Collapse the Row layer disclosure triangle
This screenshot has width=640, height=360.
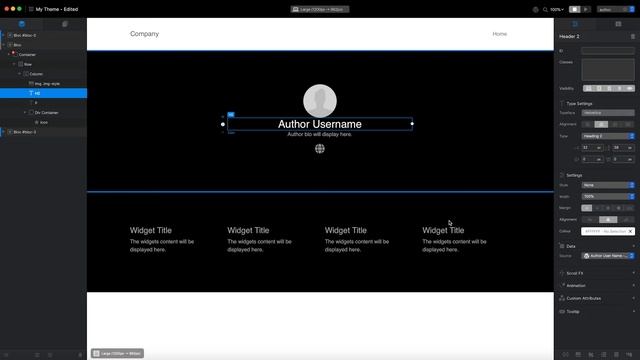14,64
